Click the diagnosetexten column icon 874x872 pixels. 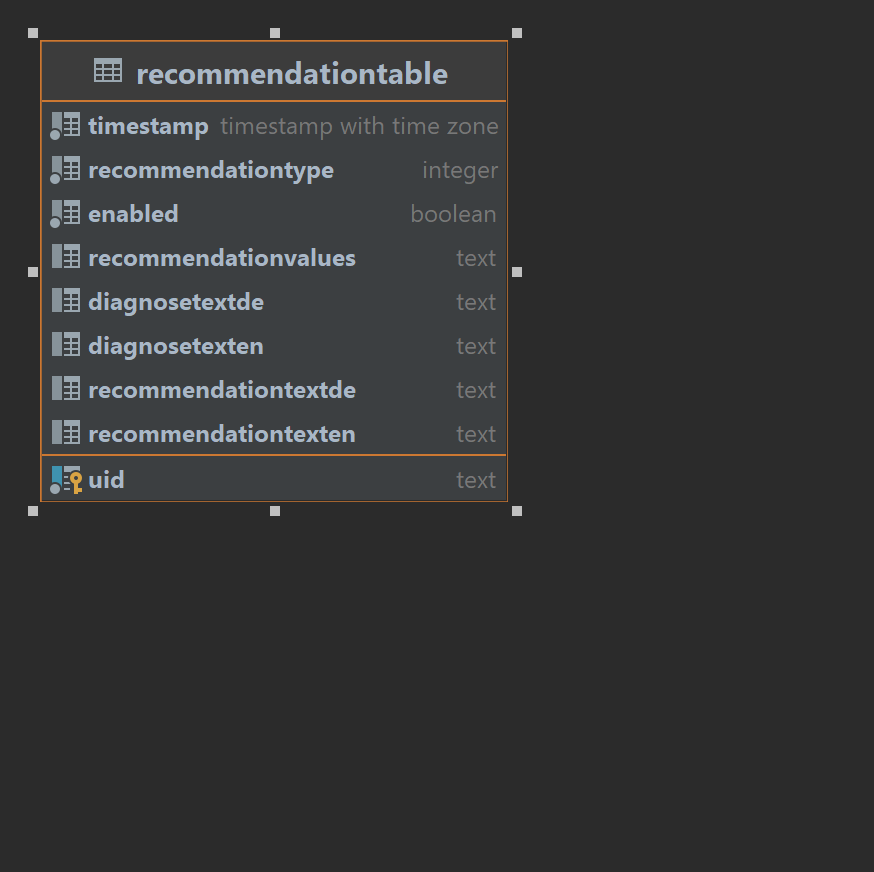[x=68, y=345]
